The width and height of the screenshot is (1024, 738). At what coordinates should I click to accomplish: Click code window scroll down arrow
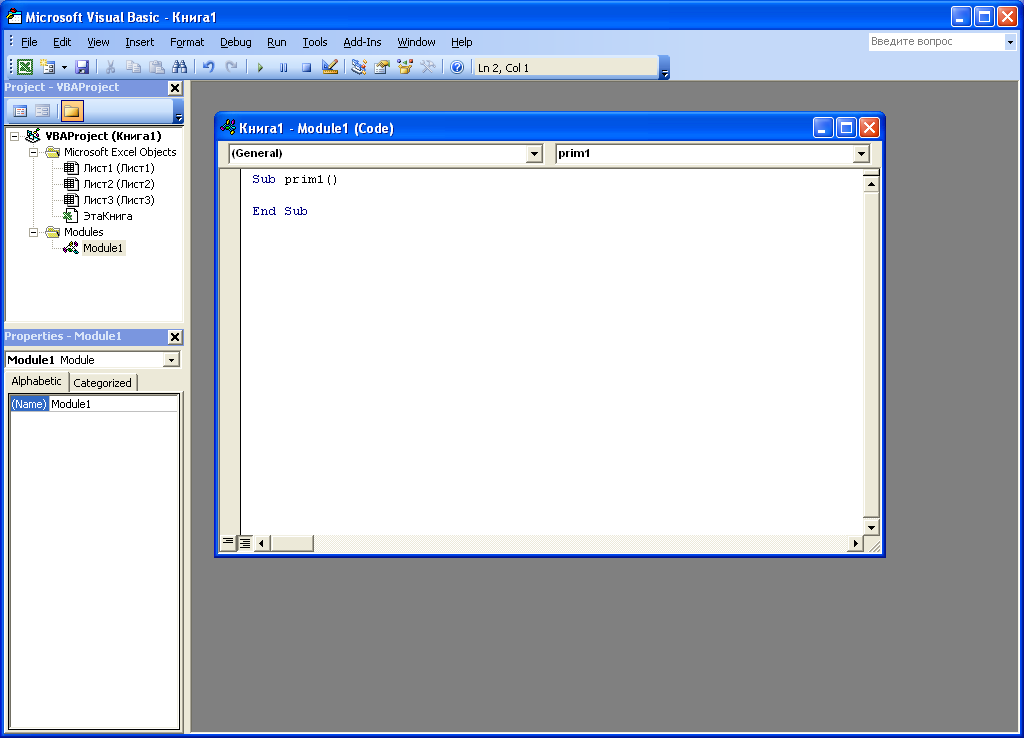(871, 527)
